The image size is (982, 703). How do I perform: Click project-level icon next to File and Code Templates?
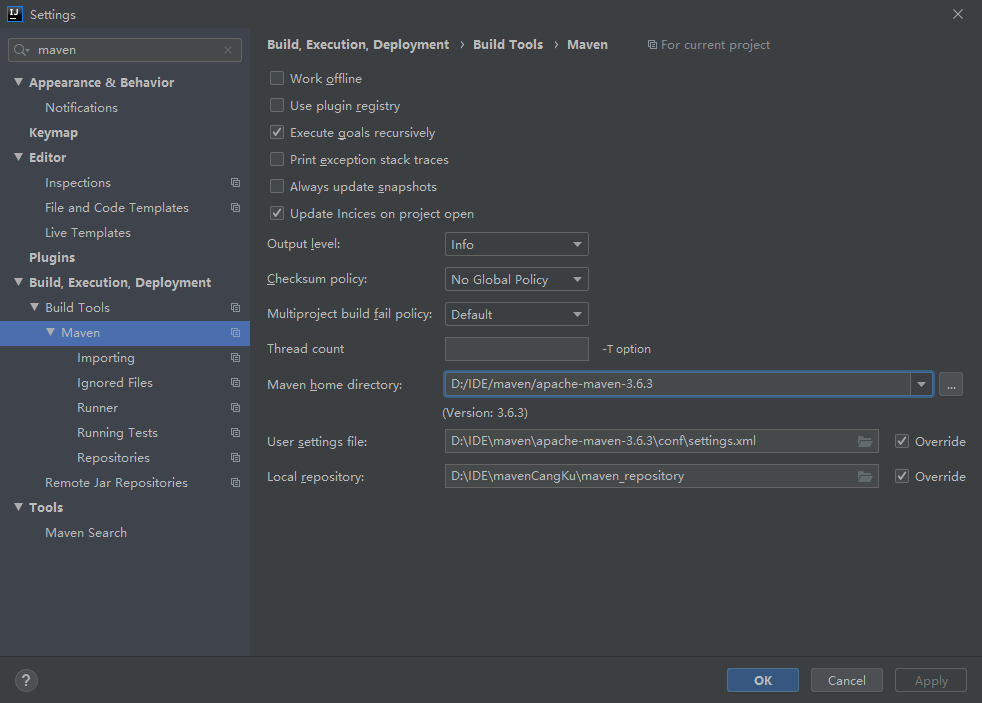point(235,208)
